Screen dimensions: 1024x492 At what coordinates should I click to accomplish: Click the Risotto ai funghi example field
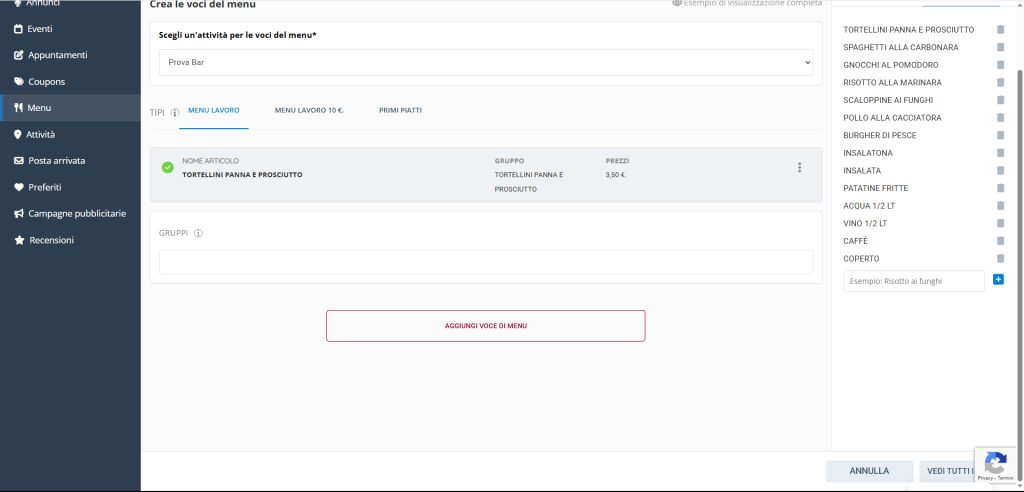pyautogui.click(x=913, y=281)
